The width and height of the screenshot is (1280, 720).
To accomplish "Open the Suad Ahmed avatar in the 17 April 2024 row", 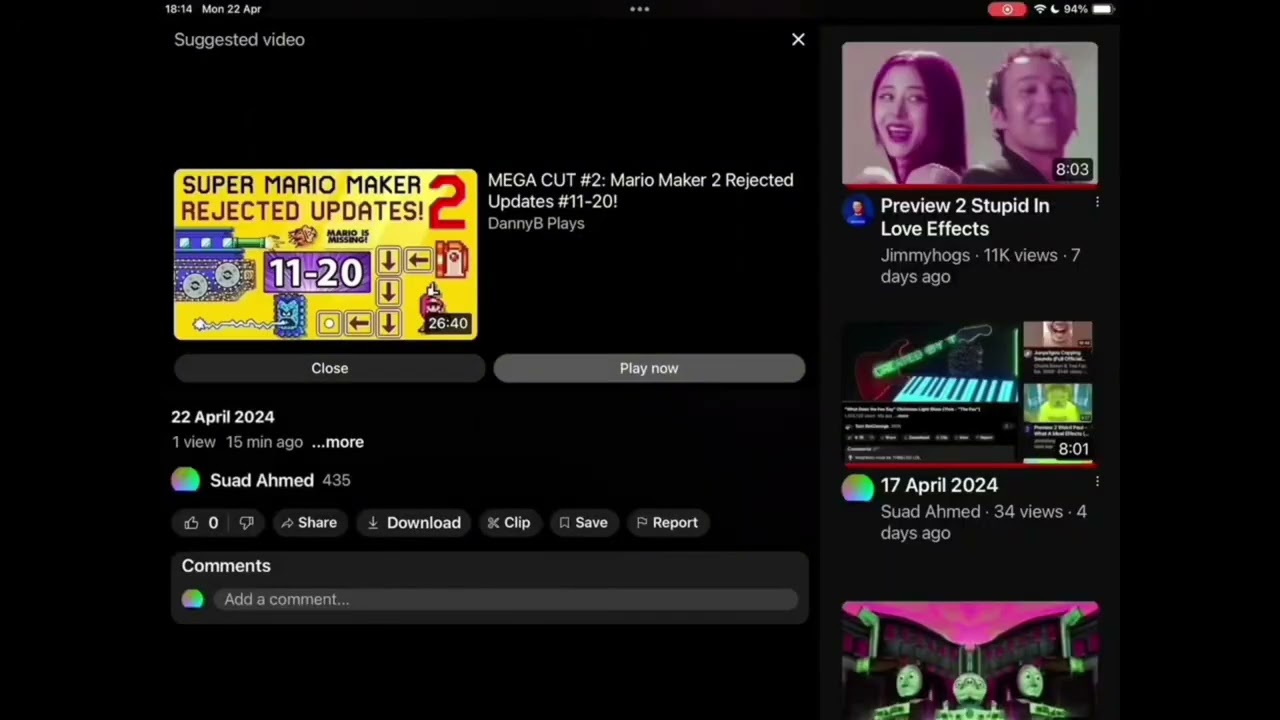I will pyautogui.click(x=857, y=488).
